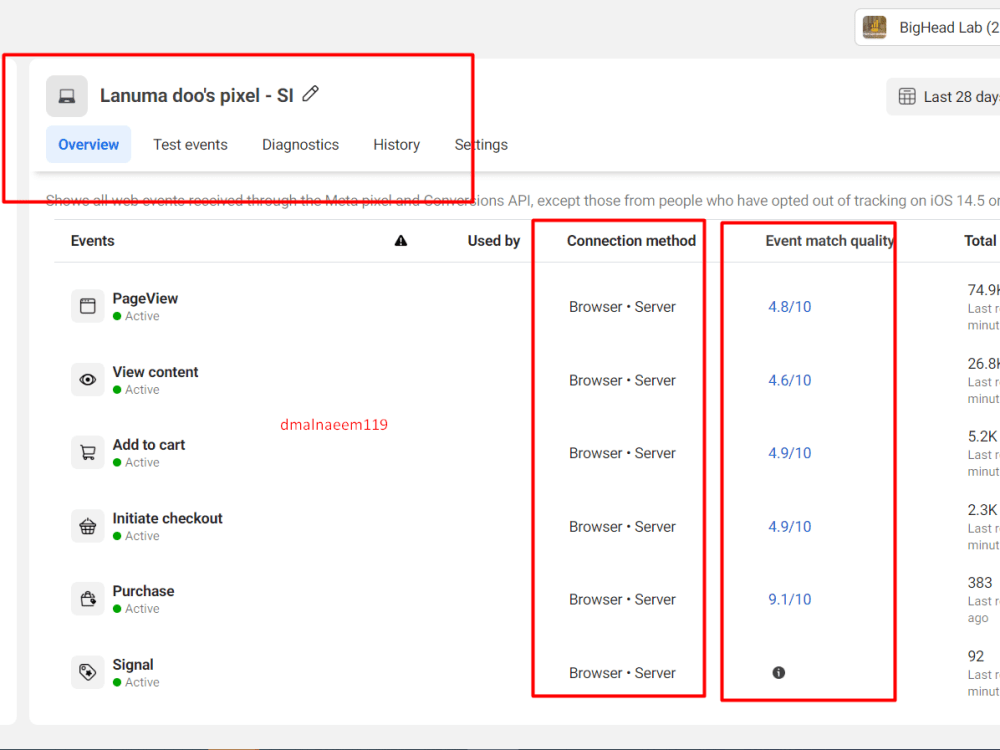The height and width of the screenshot is (750, 1000).
Task: Click the 92 total for Signal
Action: pyautogui.click(x=976, y=656)
